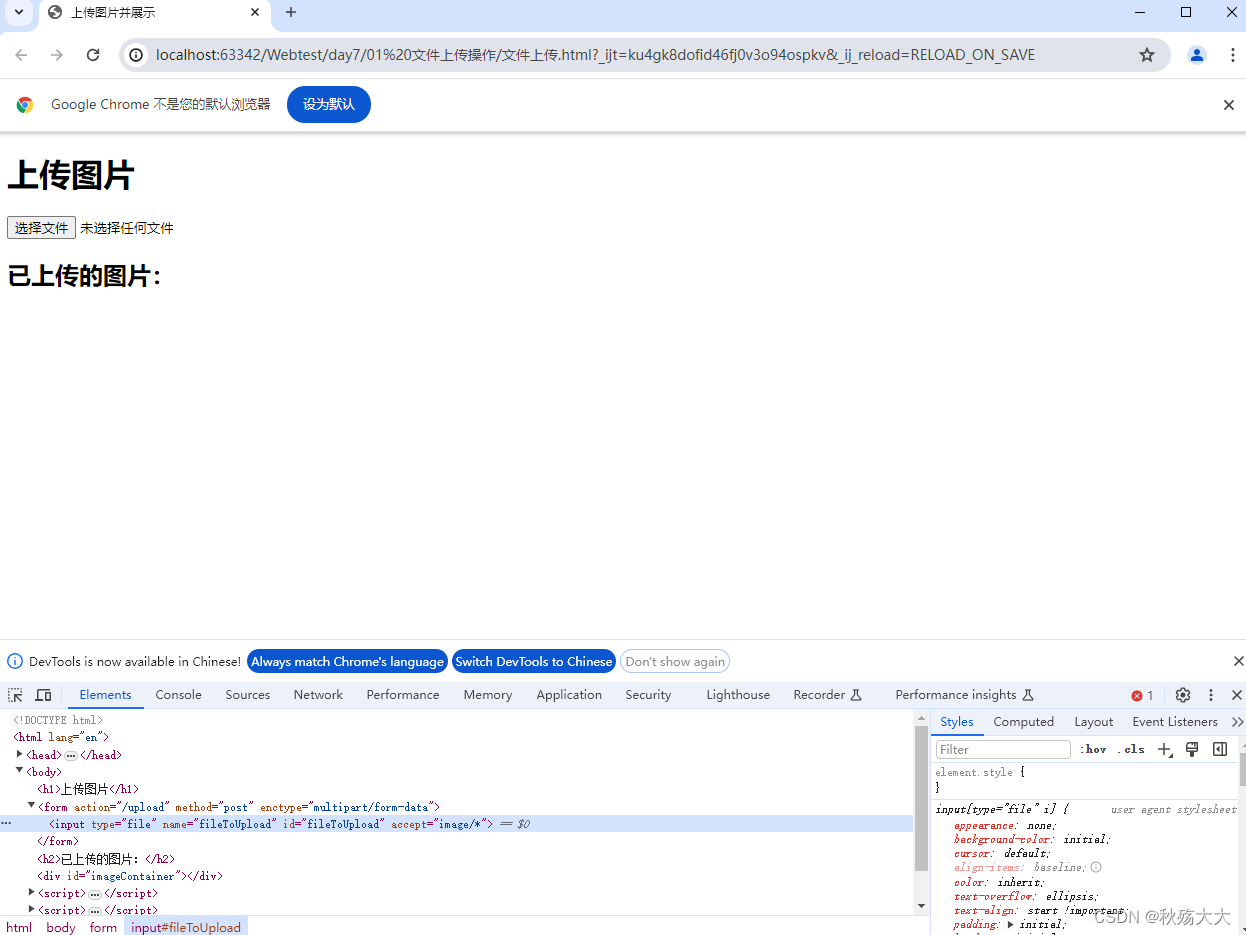This screenshot has width=1246, height=935.
Task: Toggle the computed styles sidebar icon
Action: pos(1220,749)
